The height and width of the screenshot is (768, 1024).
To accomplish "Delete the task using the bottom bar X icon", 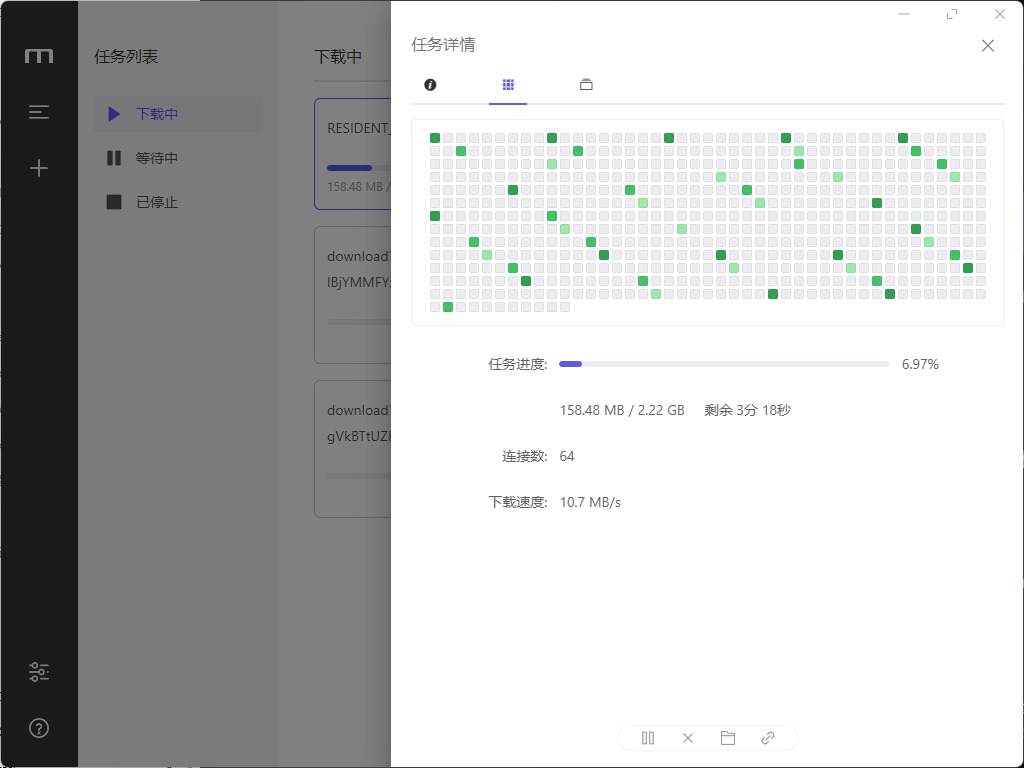I will click(x=688, y=738).
